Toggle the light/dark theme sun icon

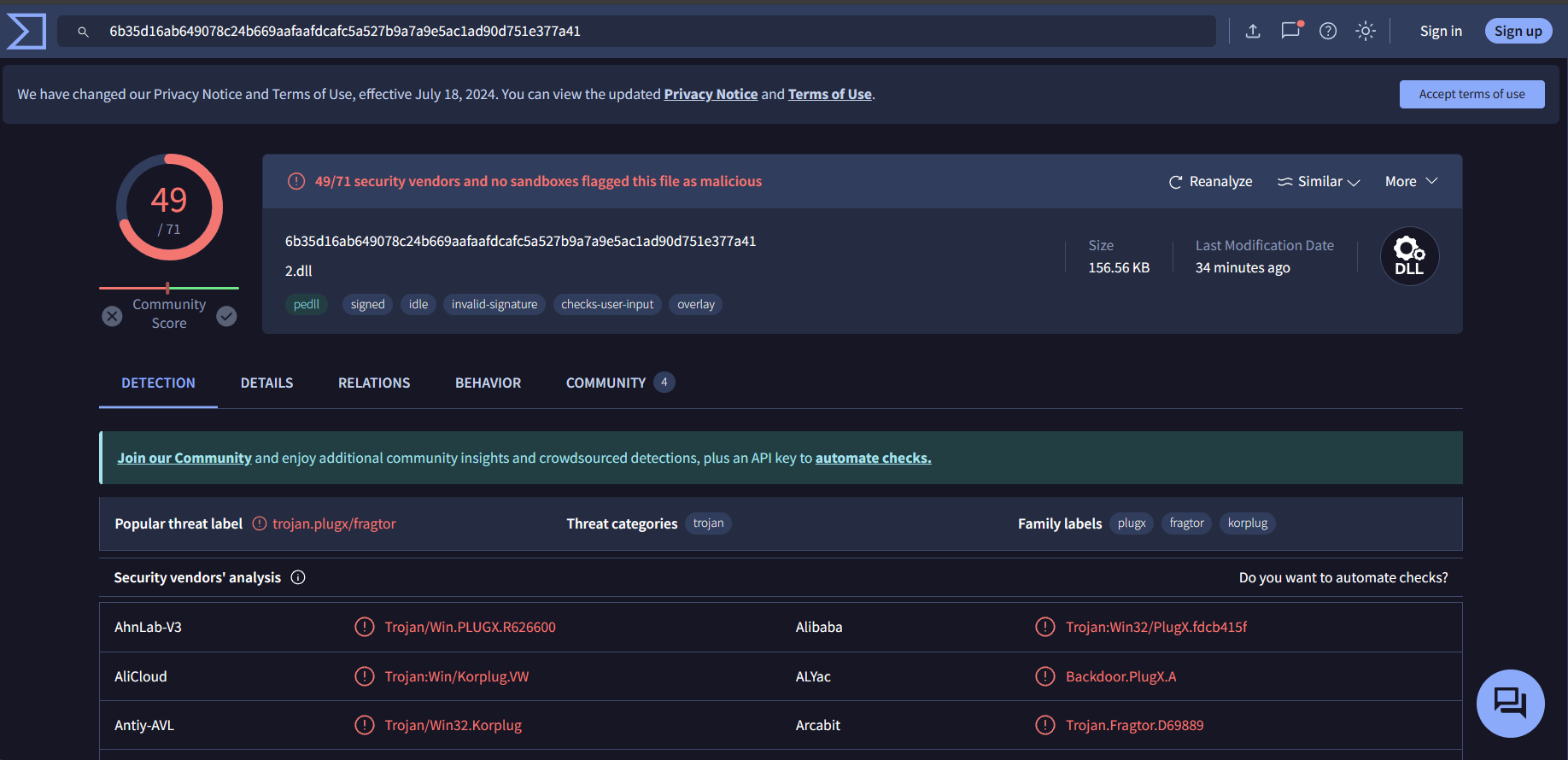point(1366,32)
